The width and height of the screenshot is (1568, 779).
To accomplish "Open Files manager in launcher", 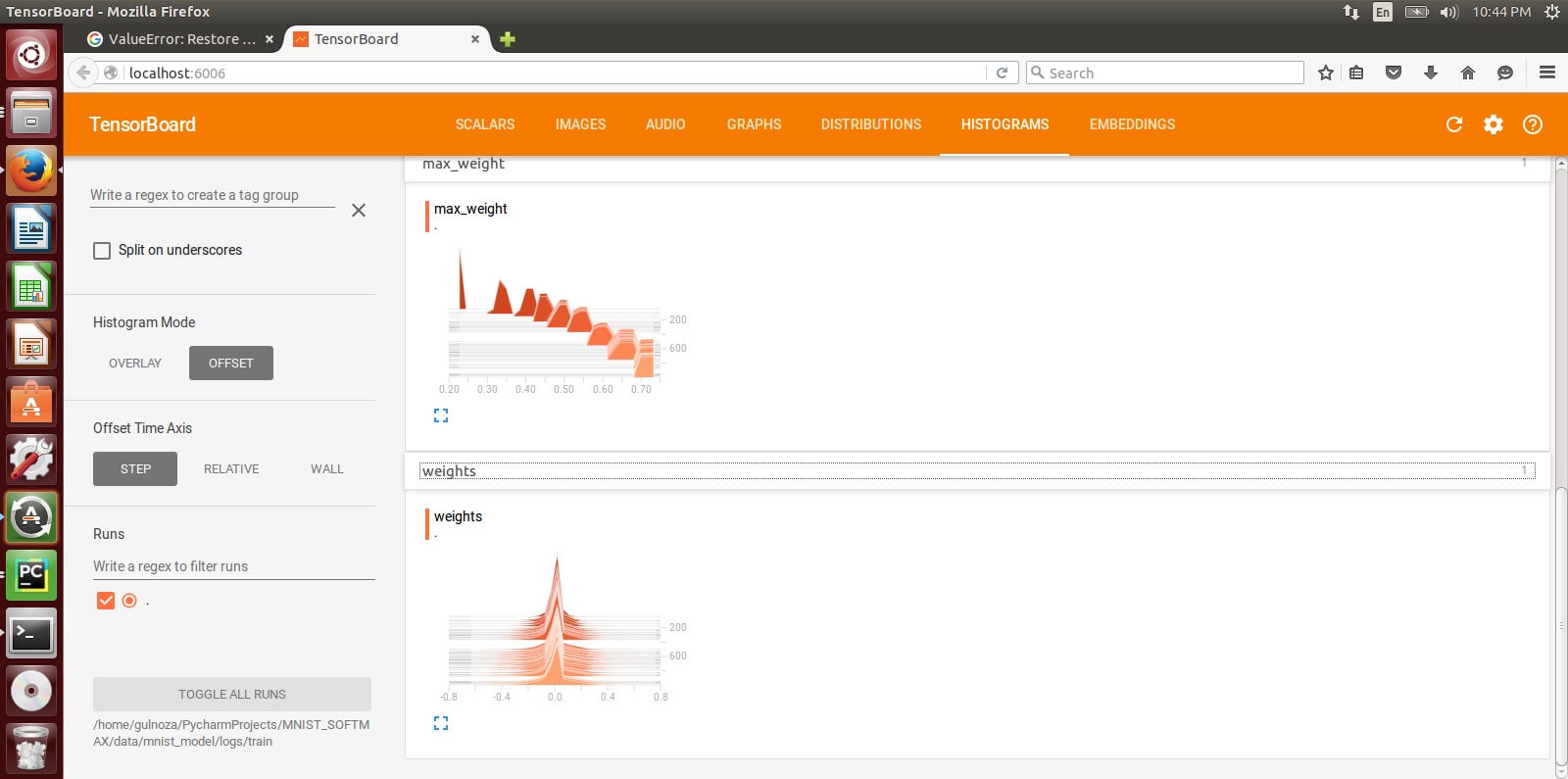I will tap(31, 113).
